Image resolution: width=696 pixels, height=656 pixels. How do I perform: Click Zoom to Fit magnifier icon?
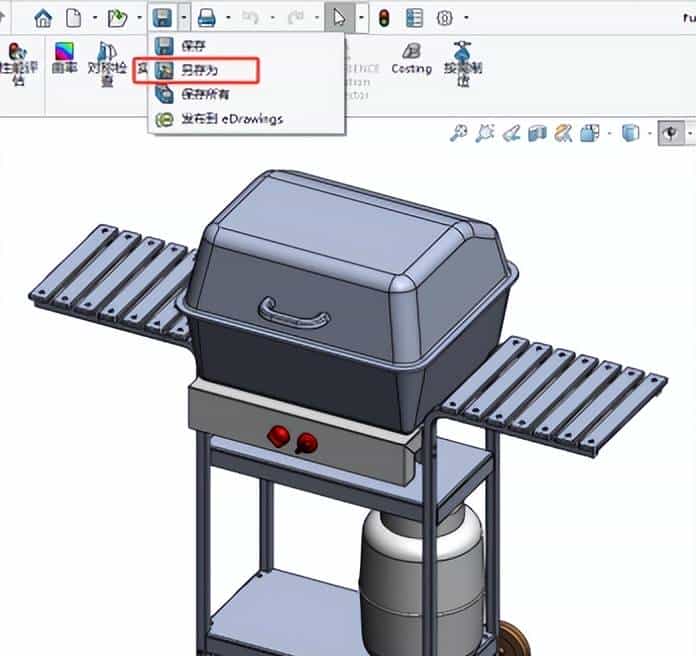[x=459, y=133]
